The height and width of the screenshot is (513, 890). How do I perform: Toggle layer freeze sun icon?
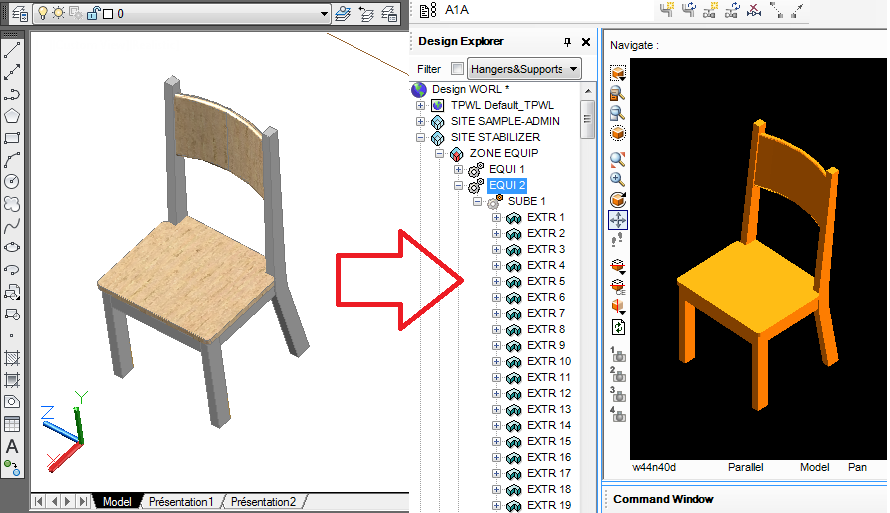(58, 13)
